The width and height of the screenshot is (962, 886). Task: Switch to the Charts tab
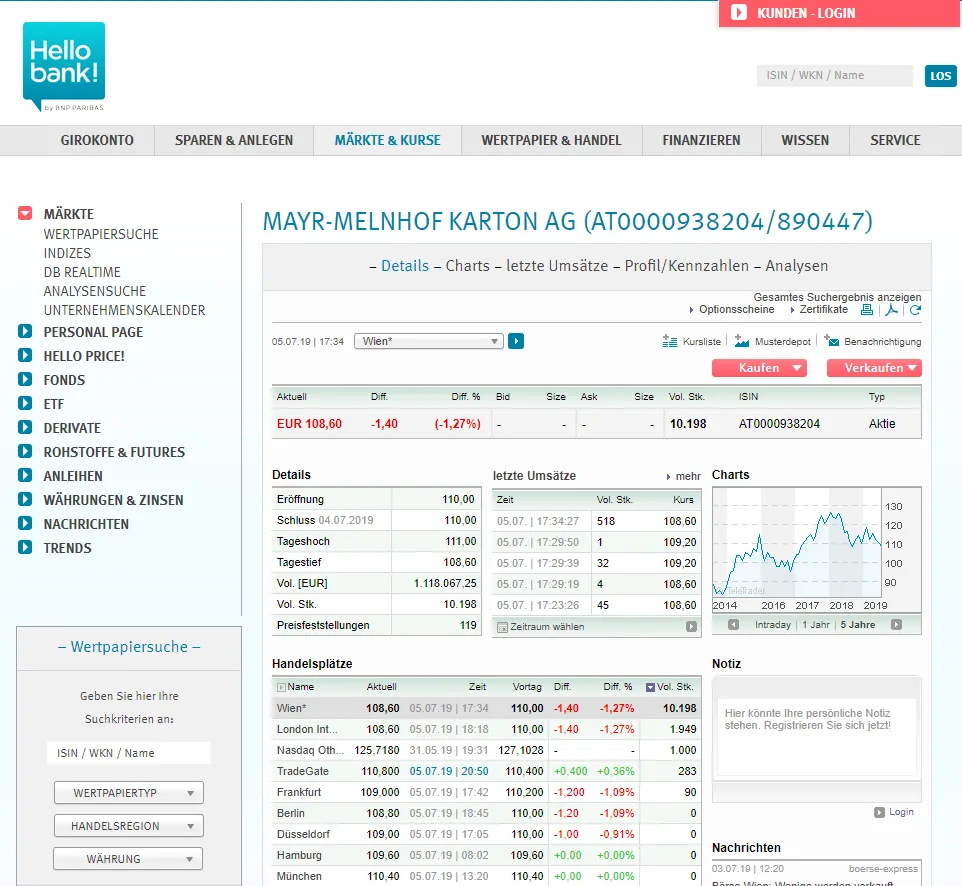[468, 266]
